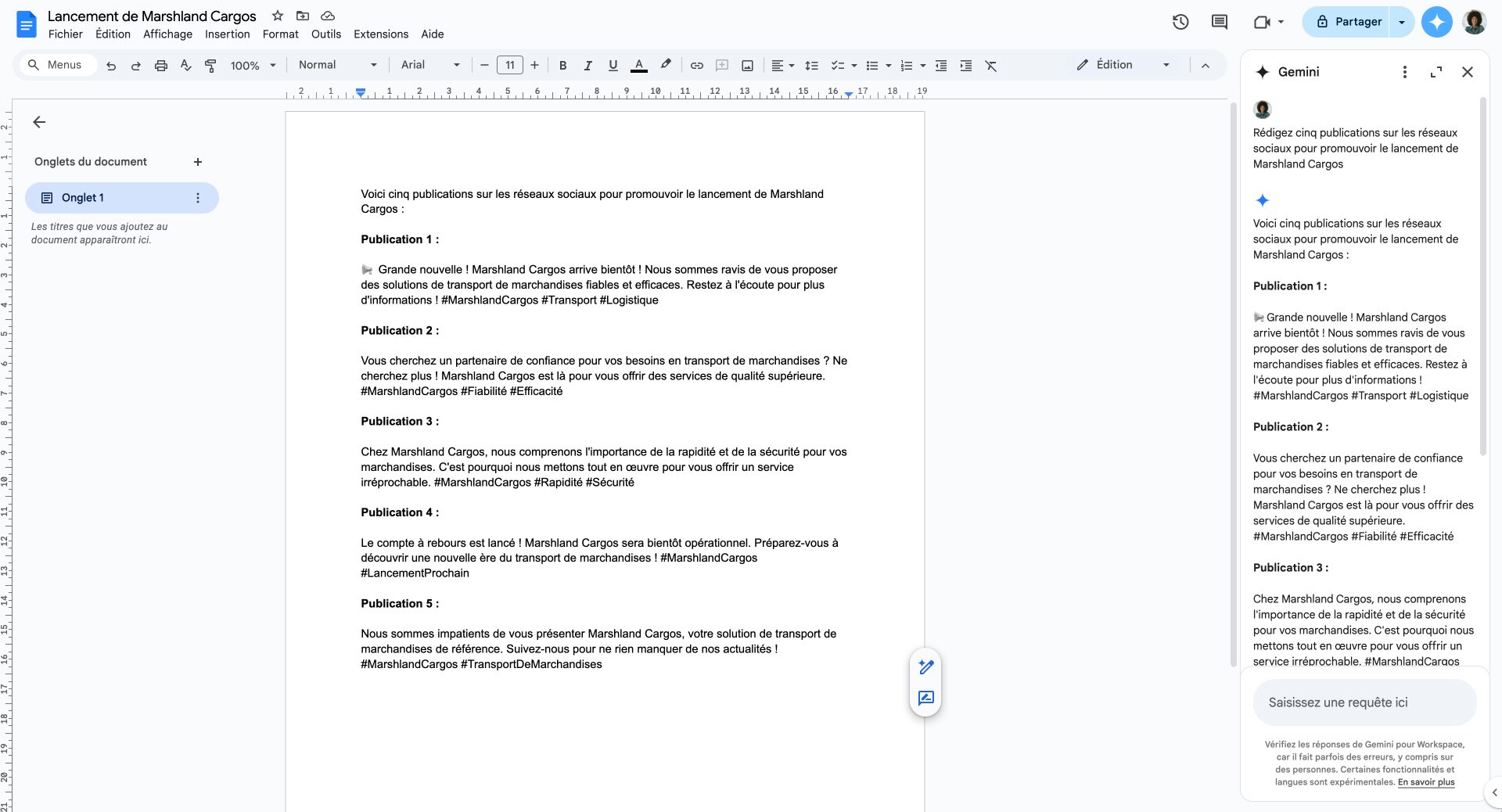Toggle bold formatting
The width and height of the screenshot is (1502, 812).
[x=562, y=66]
